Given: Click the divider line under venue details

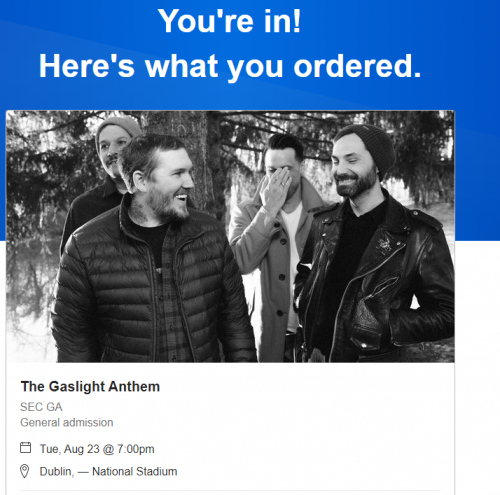Looking at the screenshot, I should tap(230, 490).
